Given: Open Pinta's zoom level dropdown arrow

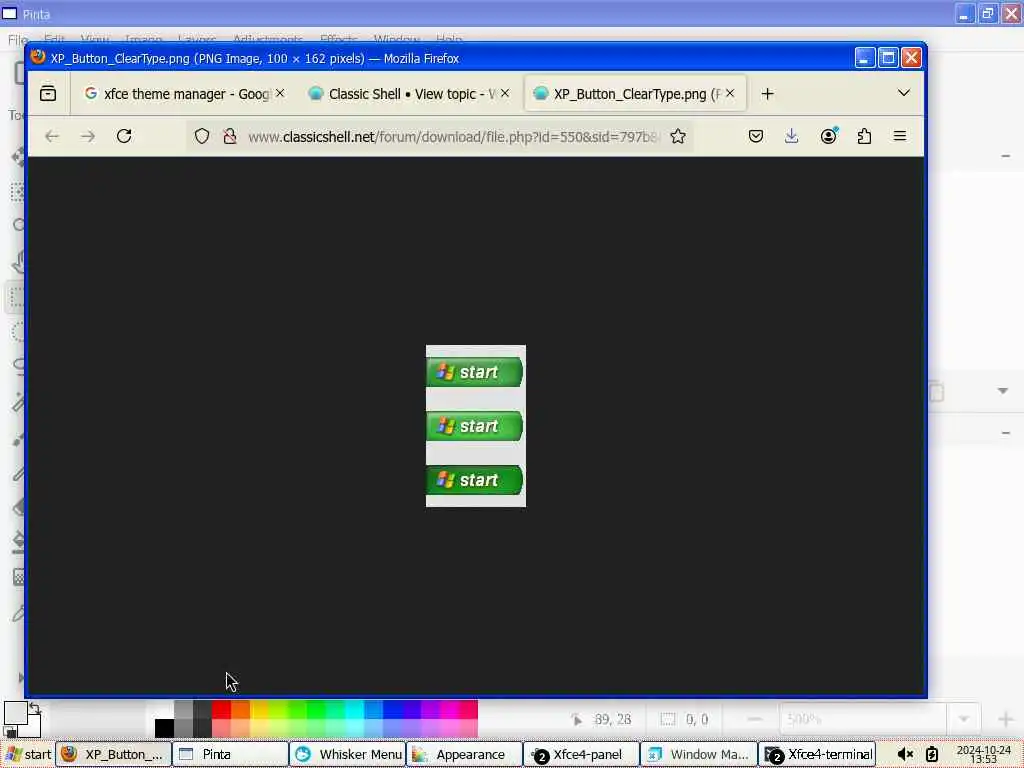Looking at the screenshot, I should [x=963, y=719].
